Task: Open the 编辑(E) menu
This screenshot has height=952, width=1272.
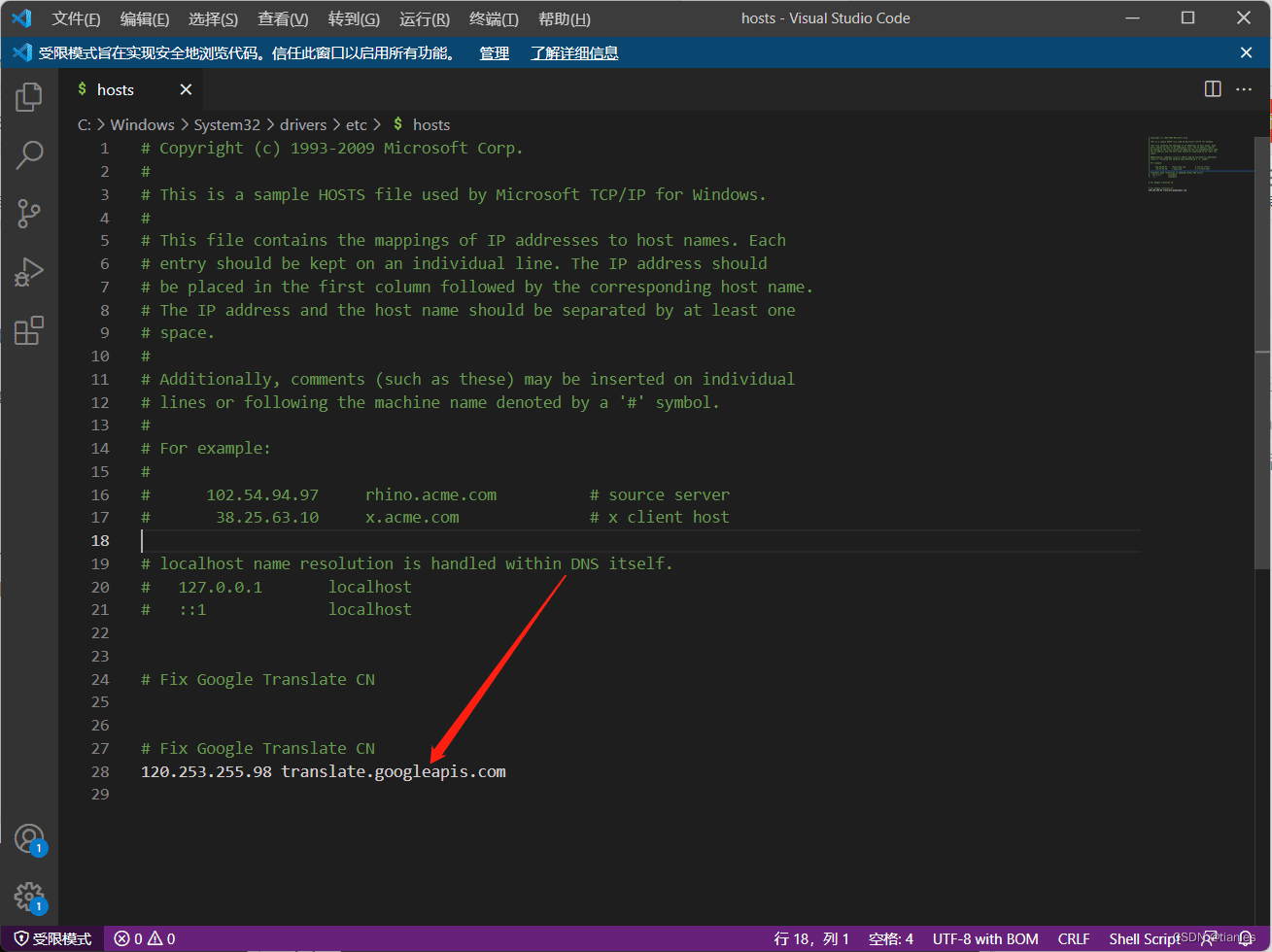Action: (x=145, y=19)
